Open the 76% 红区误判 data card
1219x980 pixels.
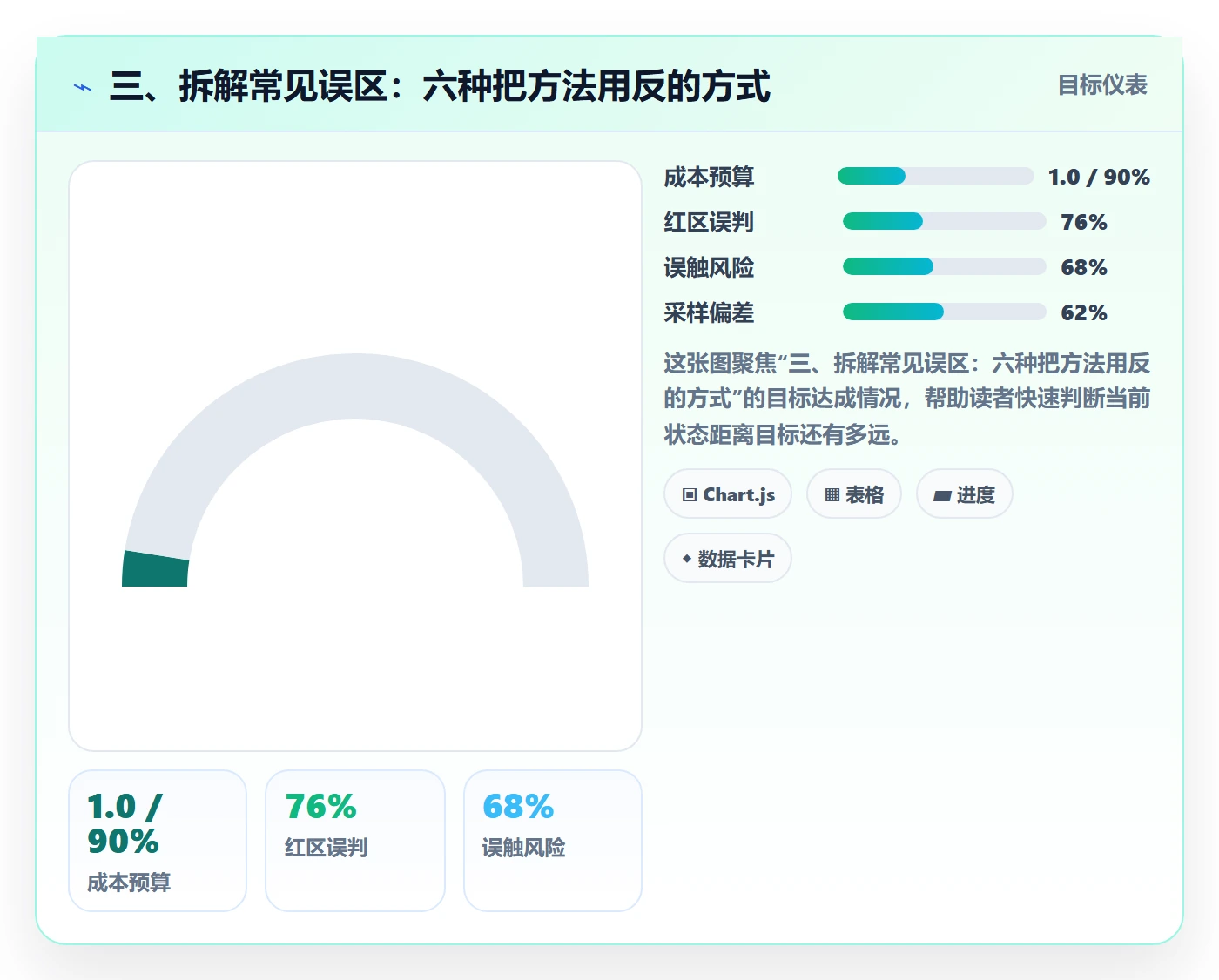[355, 841]
